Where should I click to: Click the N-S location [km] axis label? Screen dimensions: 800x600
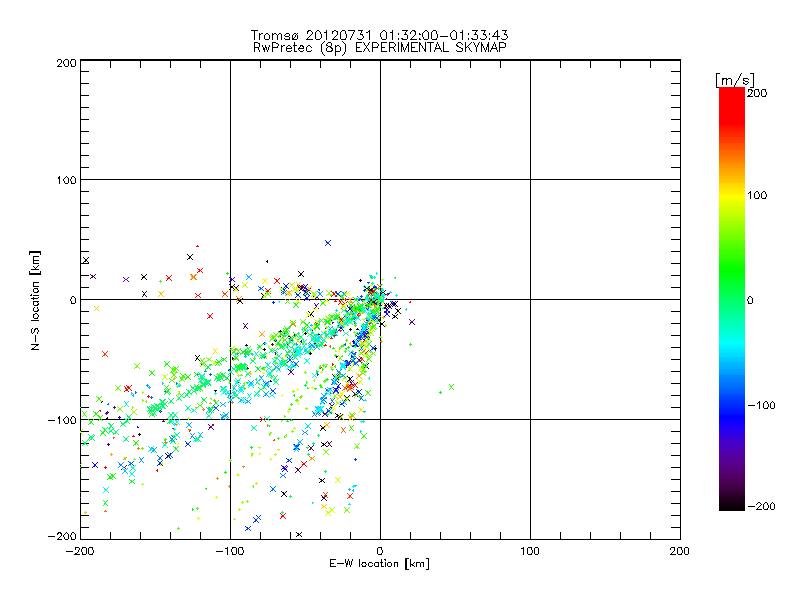pyautogui.click(x=36, y=300)
